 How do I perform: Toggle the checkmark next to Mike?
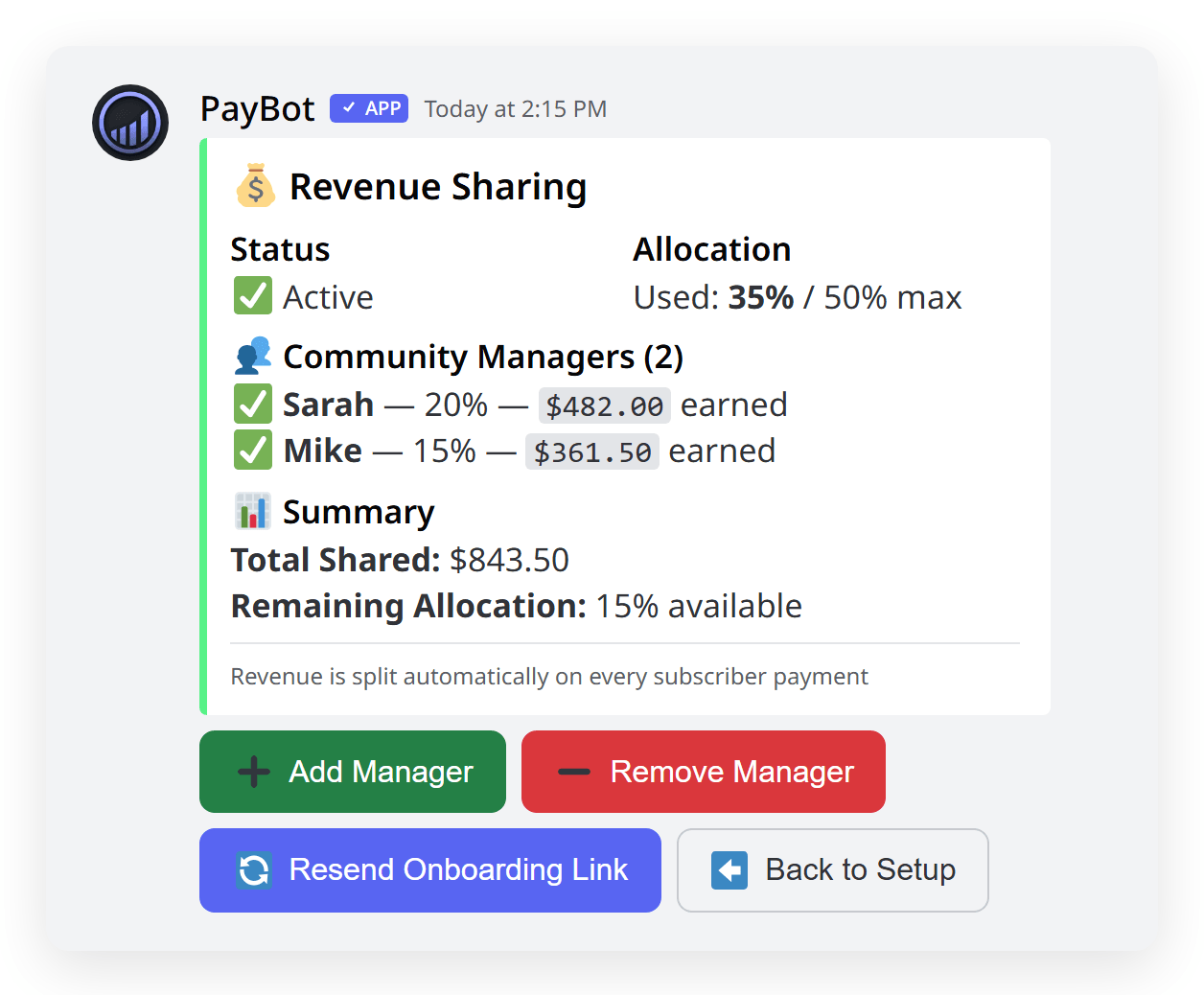pos(251,451)
